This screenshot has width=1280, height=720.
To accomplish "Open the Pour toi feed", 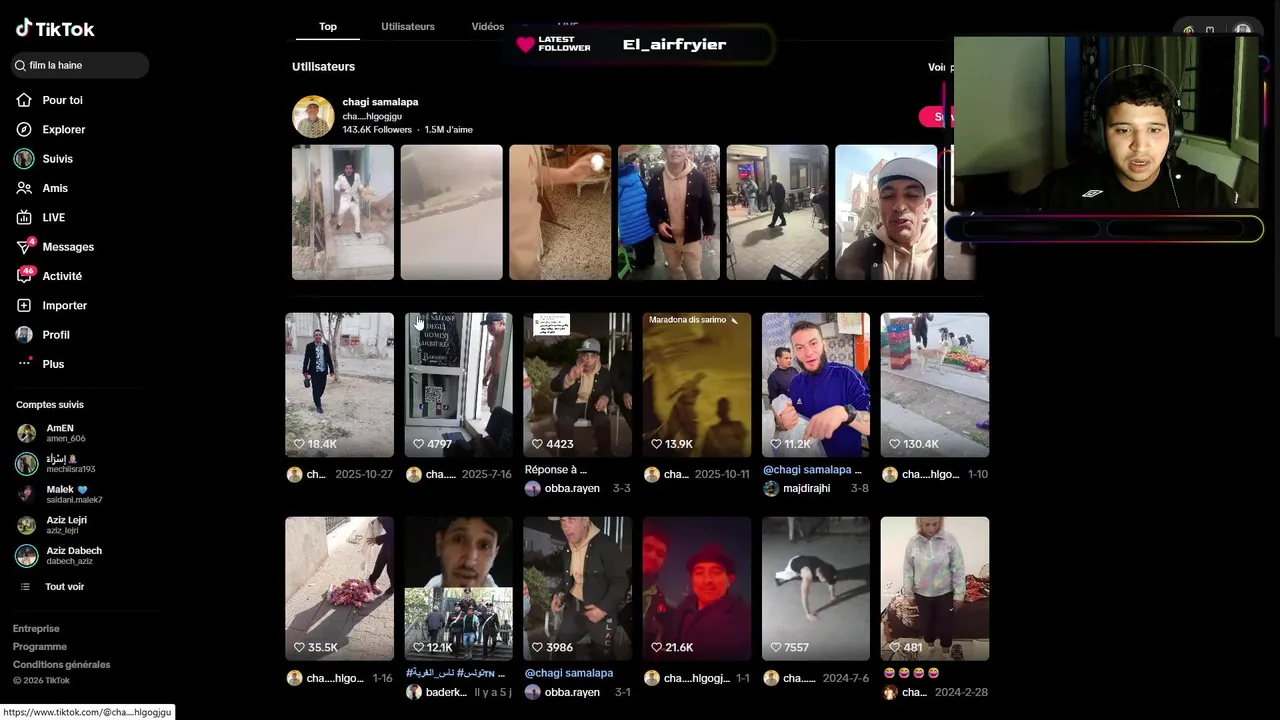I will coord(62,100).
